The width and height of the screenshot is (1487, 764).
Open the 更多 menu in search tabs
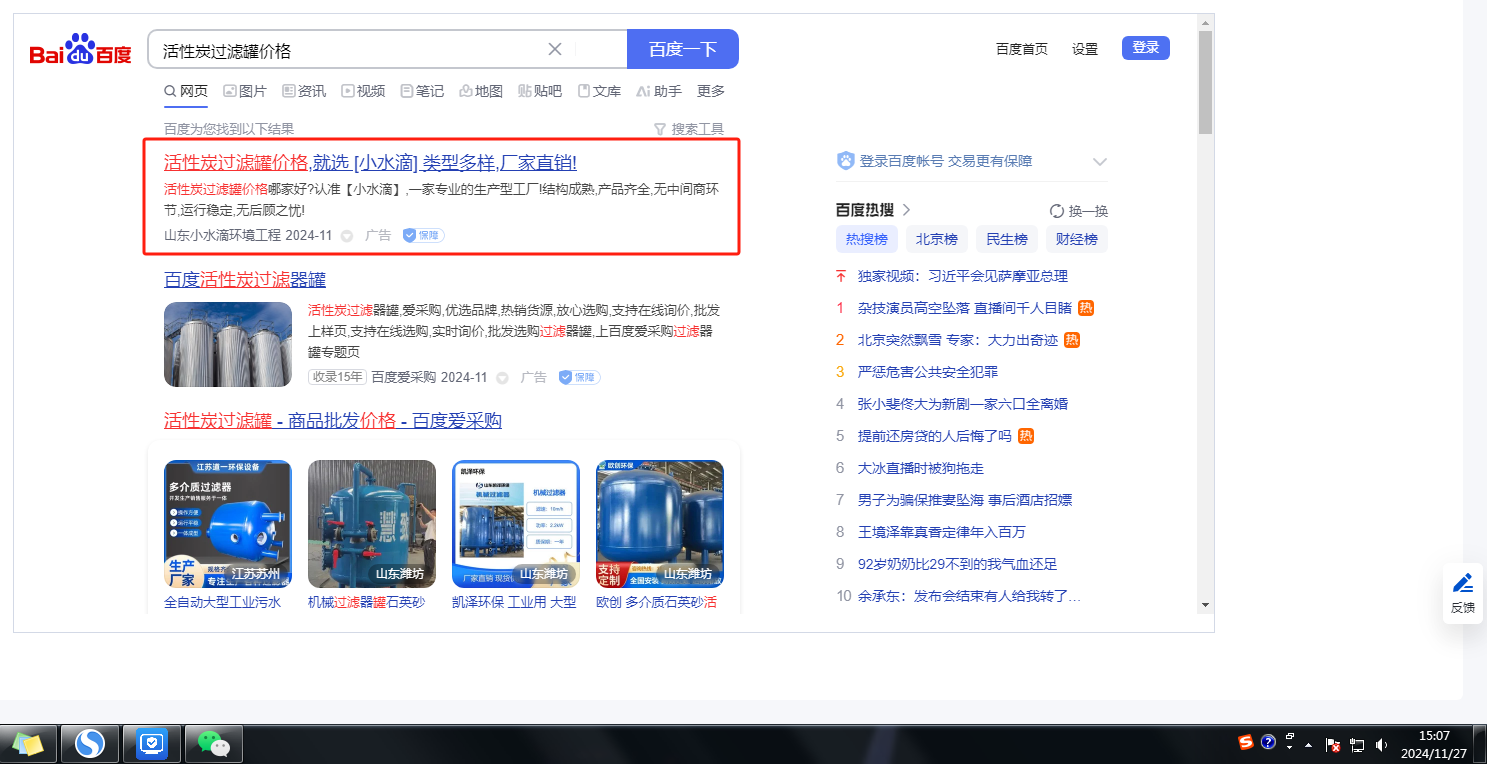click(x=711, y=91)
